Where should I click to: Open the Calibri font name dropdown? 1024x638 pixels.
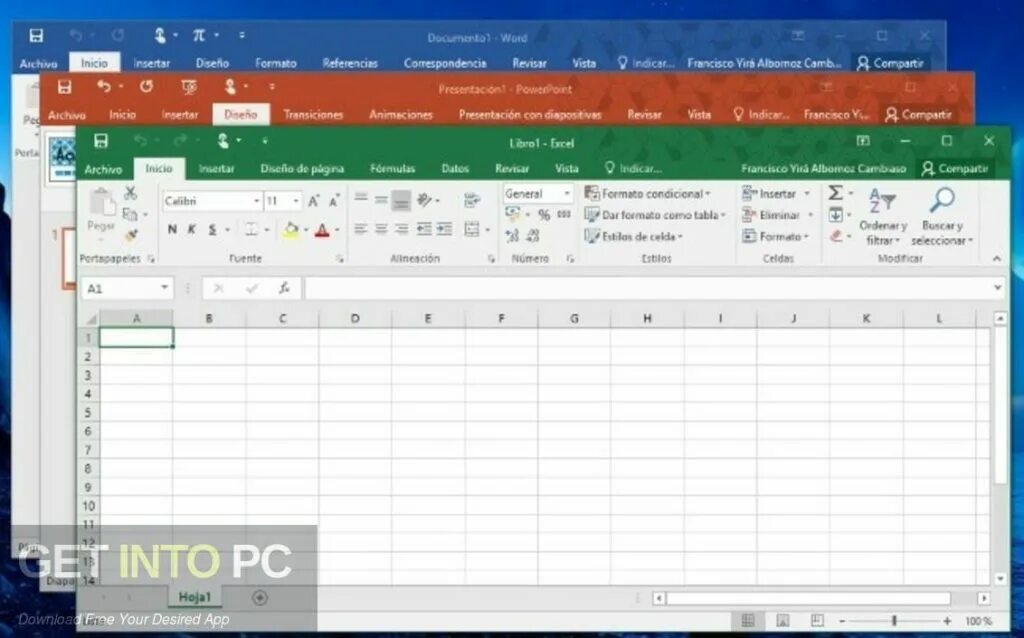tap(256, 201)
